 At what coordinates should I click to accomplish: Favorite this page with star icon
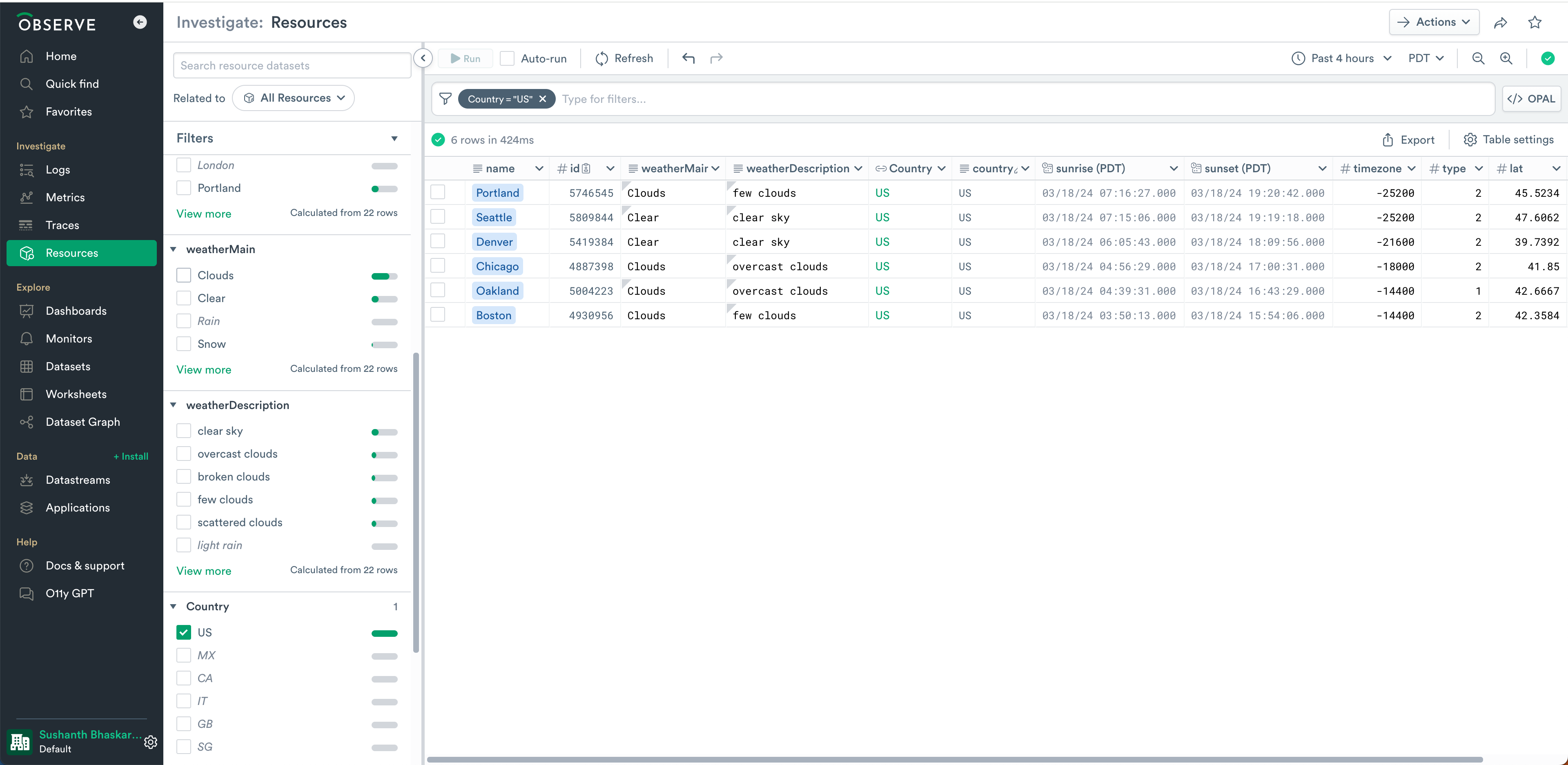pos(1535,22)
